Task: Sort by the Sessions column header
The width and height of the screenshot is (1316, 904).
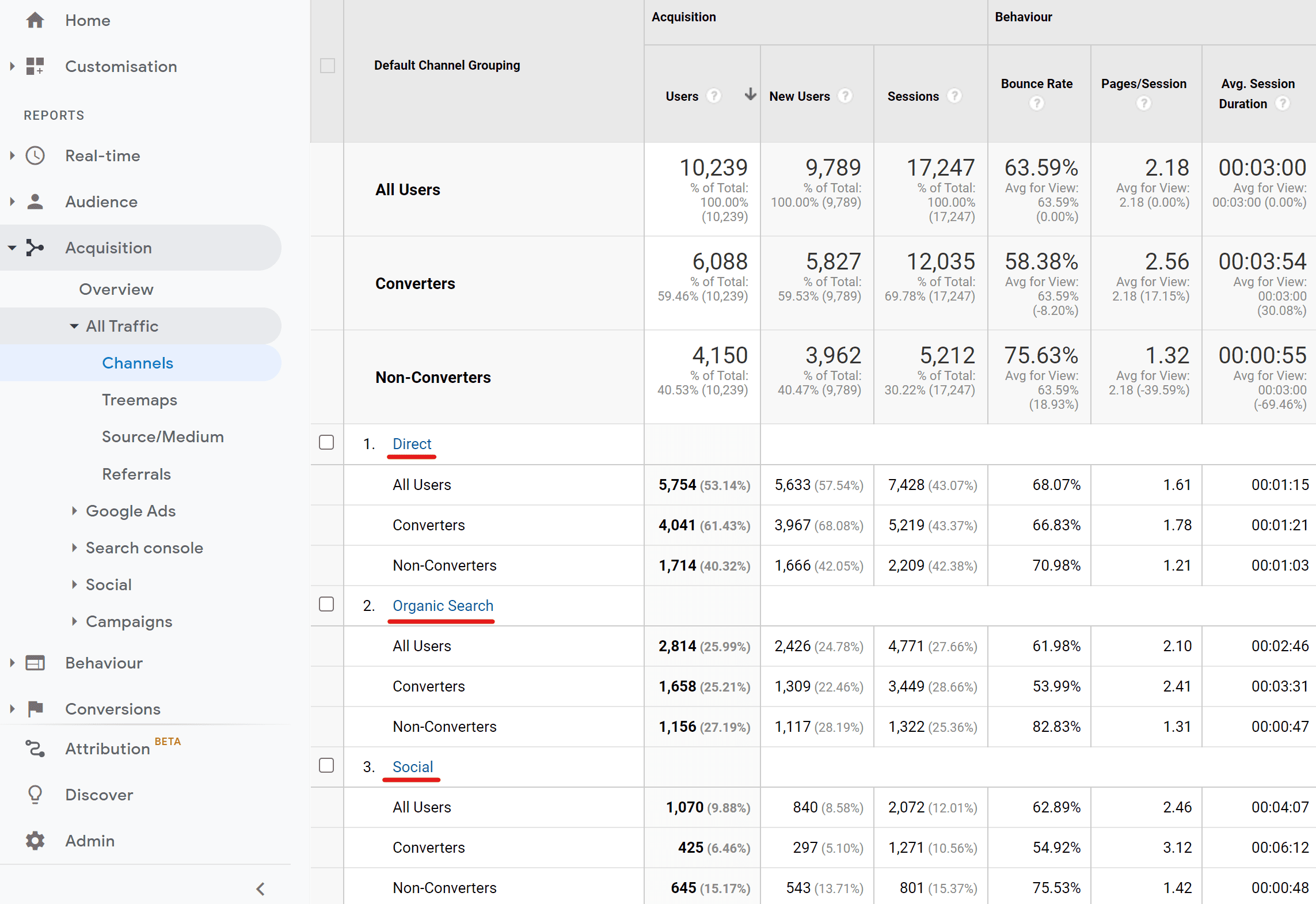Action: [x=912, y=96]
